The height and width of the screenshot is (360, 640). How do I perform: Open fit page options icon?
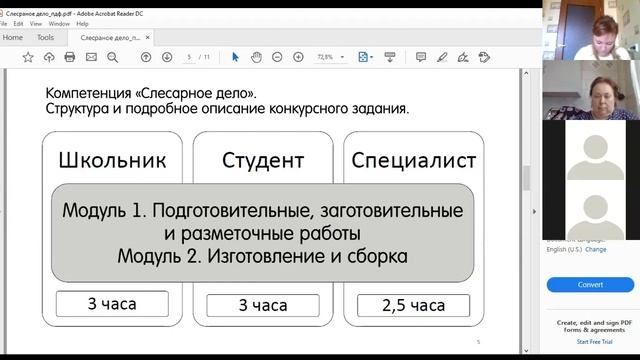pyautogui.click(x=365, y=57)
